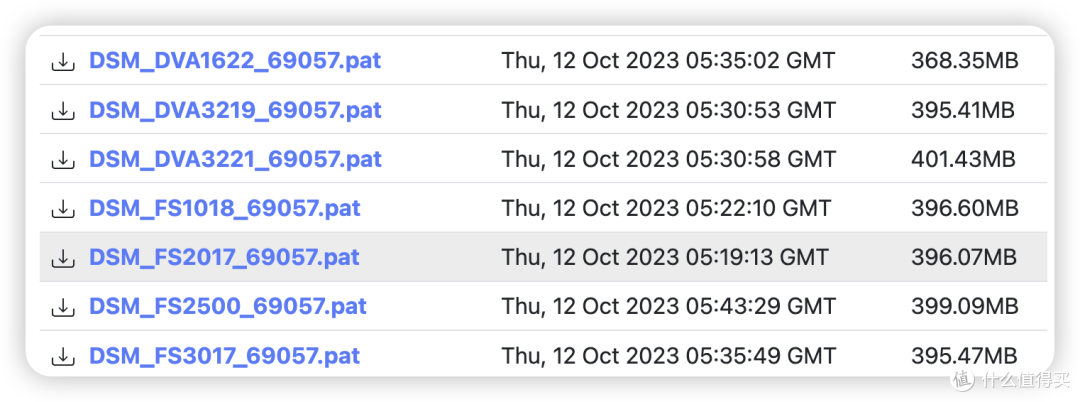Download DSM_DVA3221_69057.pat via its filename

click(x=235, y=159)
